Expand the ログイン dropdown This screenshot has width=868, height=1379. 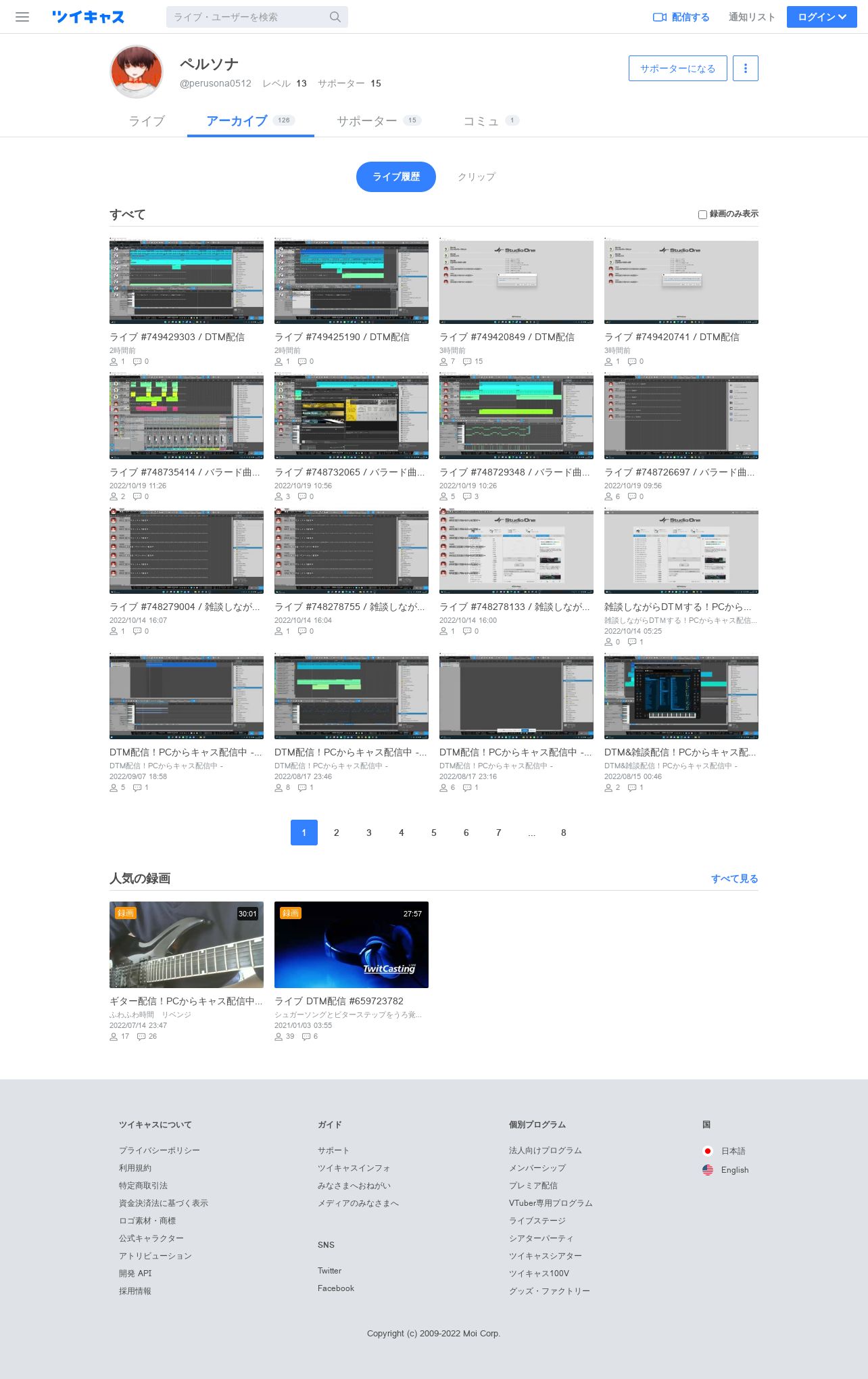click(x=822, y=17)
